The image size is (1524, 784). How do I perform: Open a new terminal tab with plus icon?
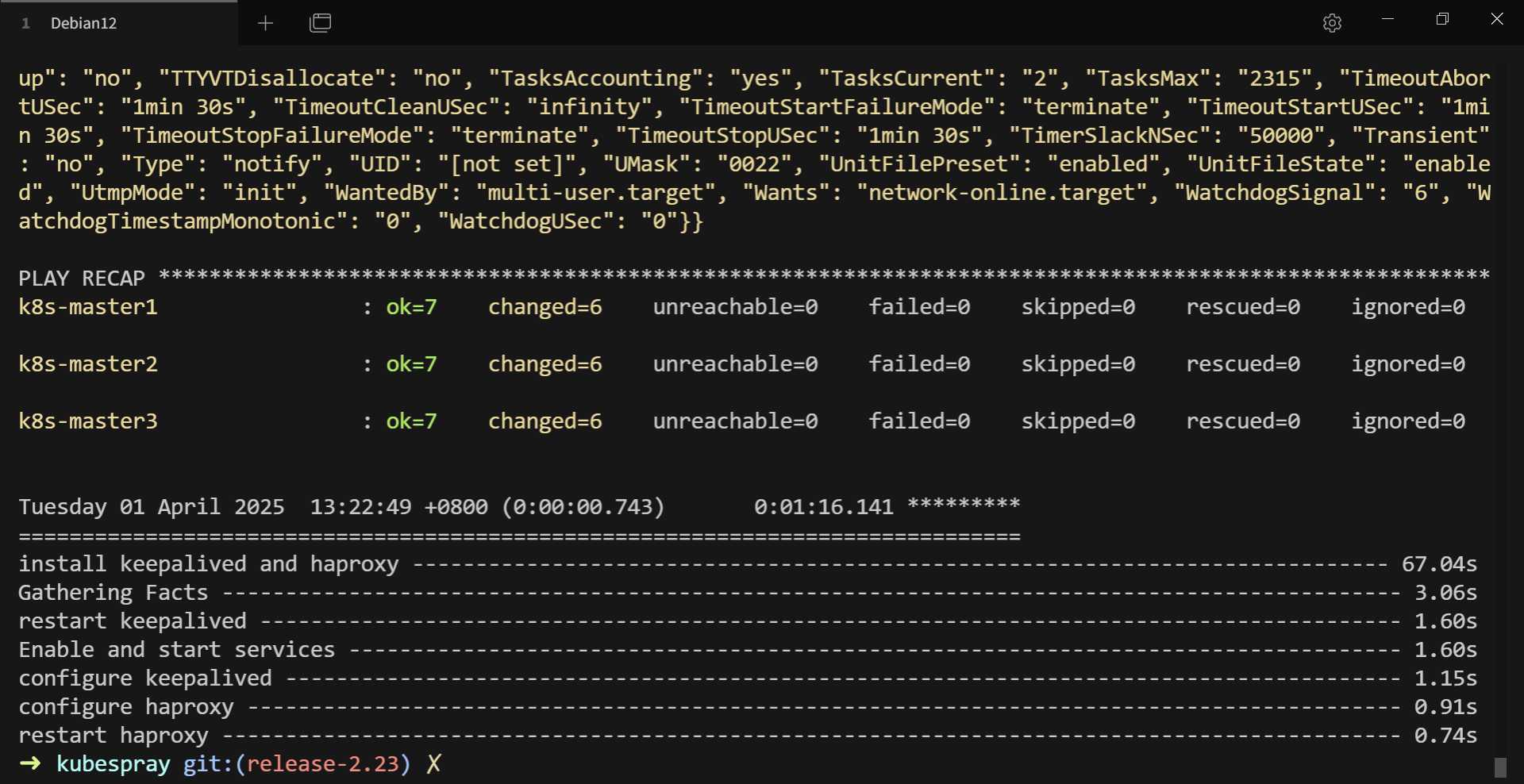(x=265, y=23)
